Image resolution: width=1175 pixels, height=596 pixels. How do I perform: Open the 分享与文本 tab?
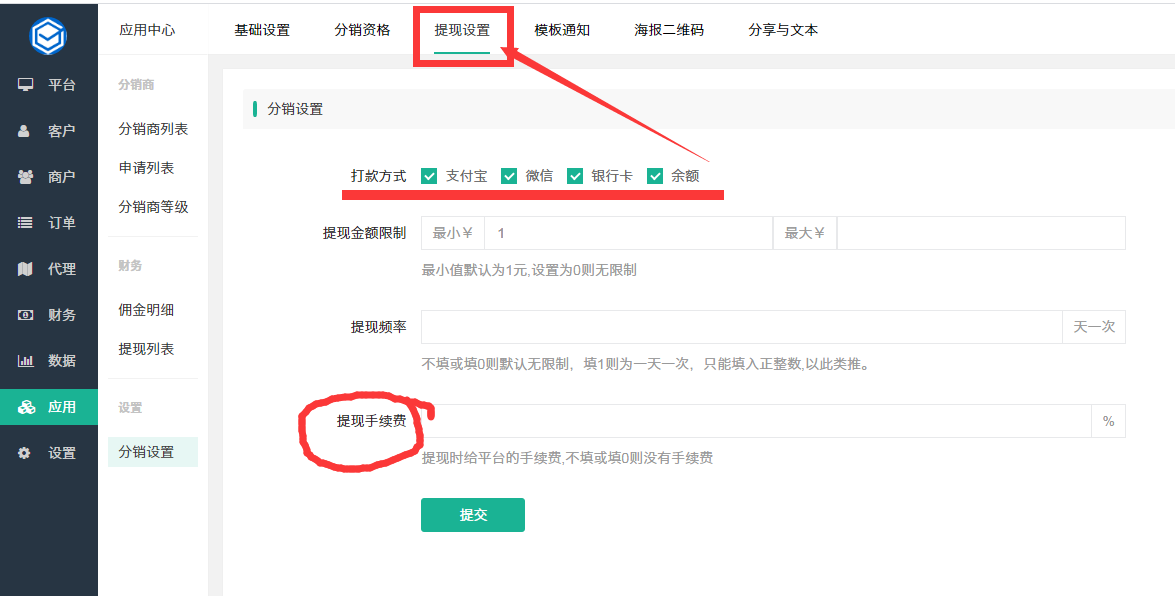[x=783, y=30]
